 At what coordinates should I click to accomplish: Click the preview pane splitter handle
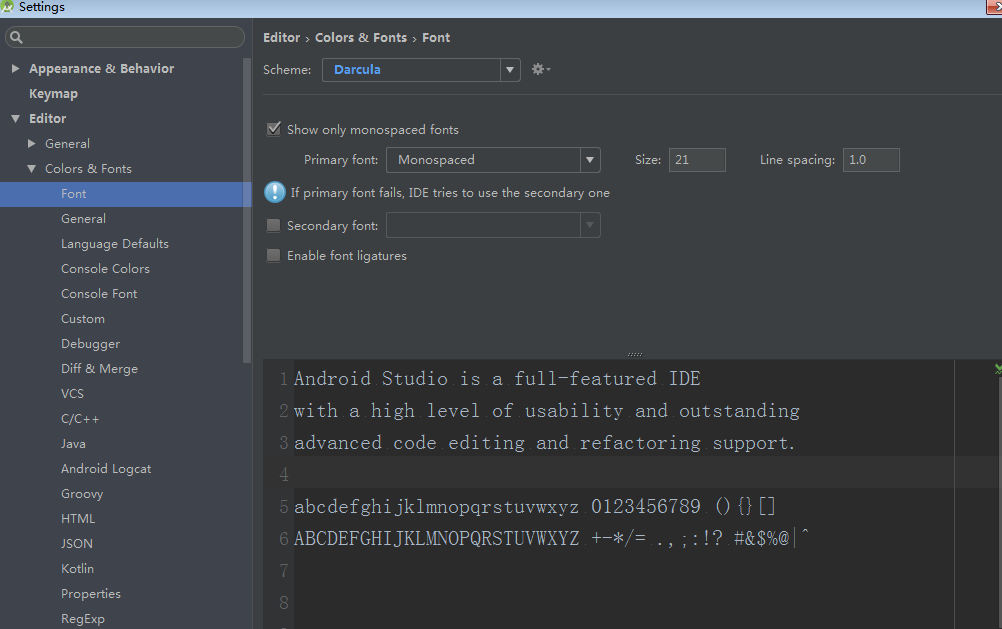click(635, 354)
